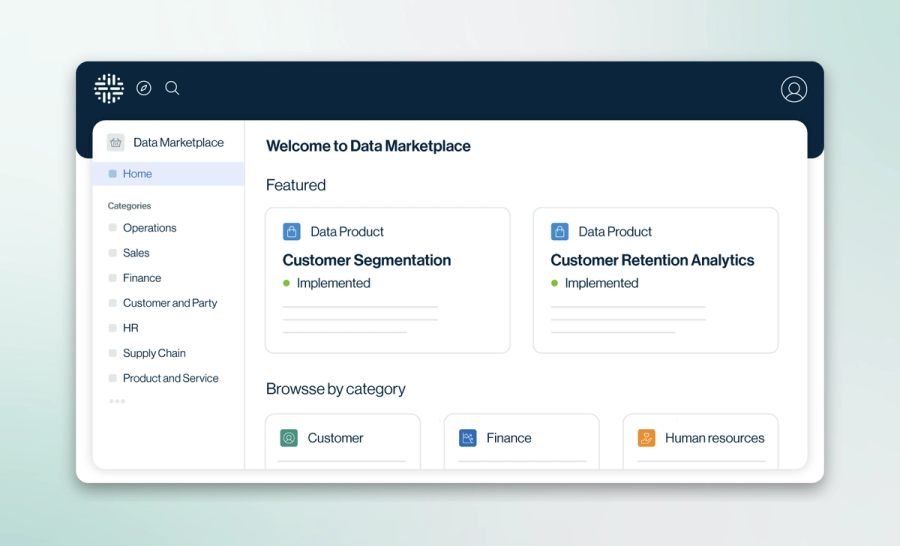
Task: Click the orange Human resources icon
Action: coord(646,438)
